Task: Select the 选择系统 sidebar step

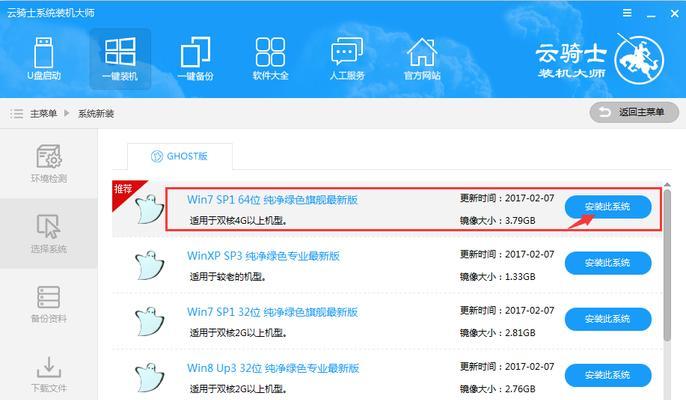Action: [49, 233]
